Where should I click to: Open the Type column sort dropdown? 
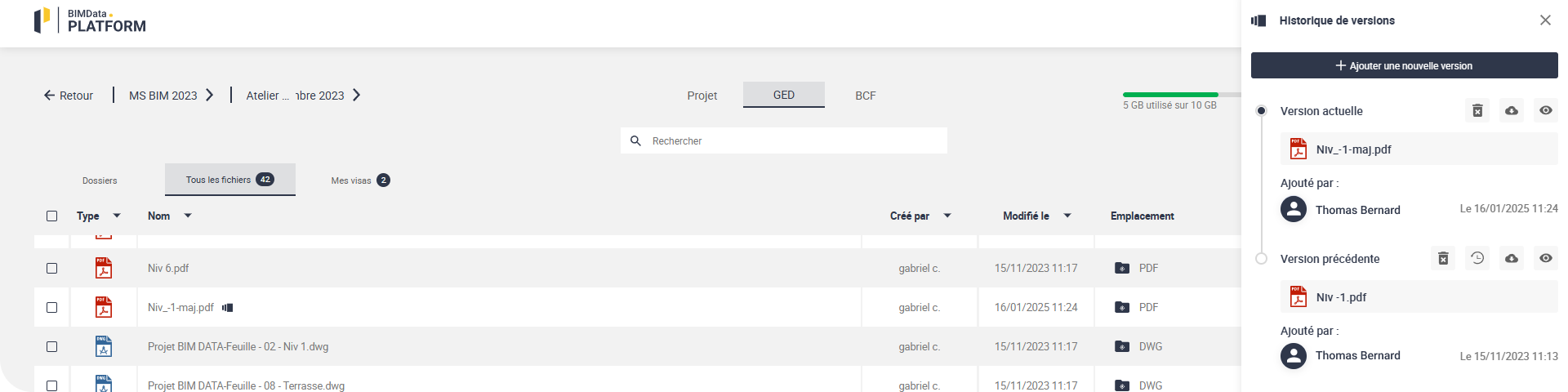coord(117,216)
